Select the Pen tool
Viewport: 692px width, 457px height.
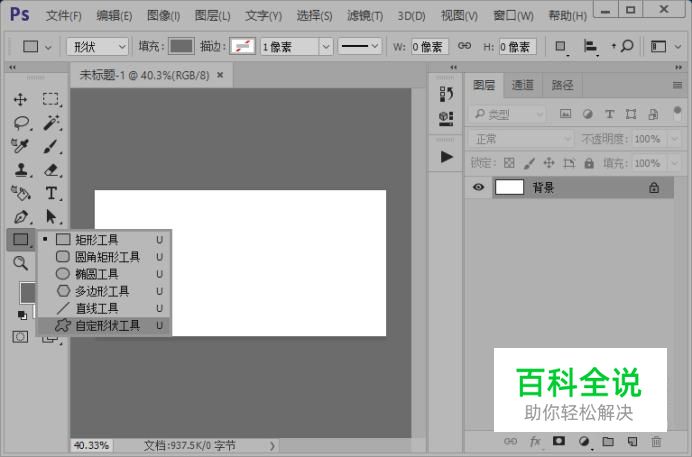[21, 217]
